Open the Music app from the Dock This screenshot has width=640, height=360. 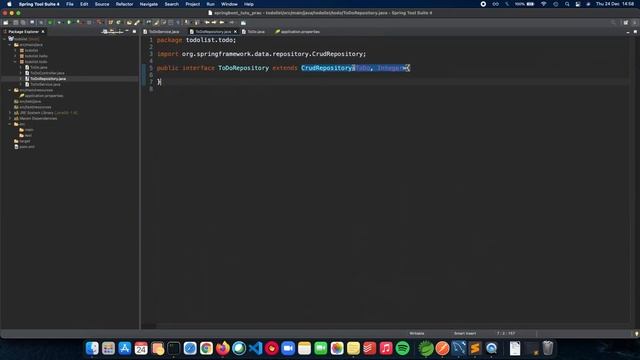tap(386, 348)
